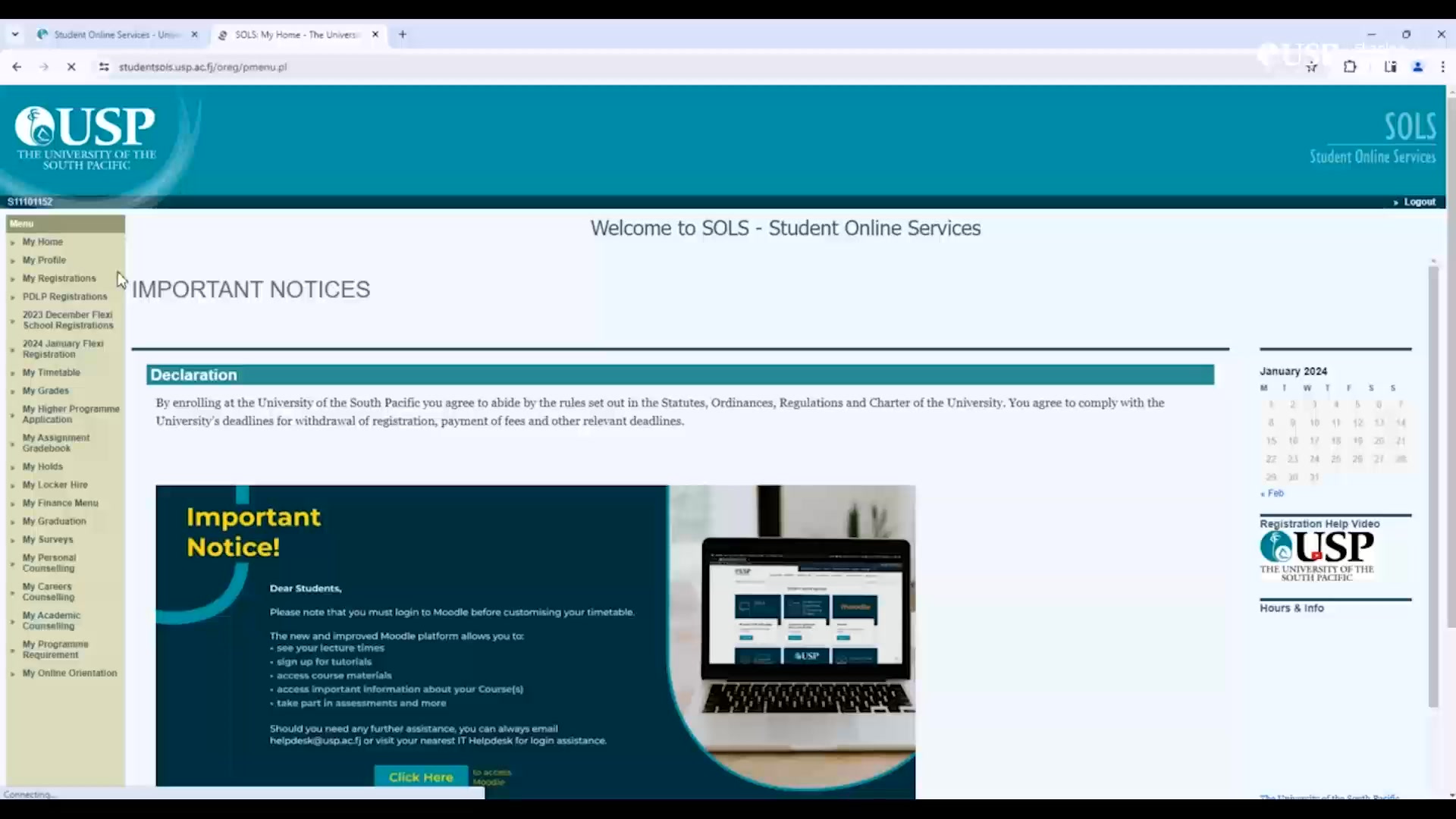Close the SOLS My Home tab
1456x819 pixels.
coord(375,34)
